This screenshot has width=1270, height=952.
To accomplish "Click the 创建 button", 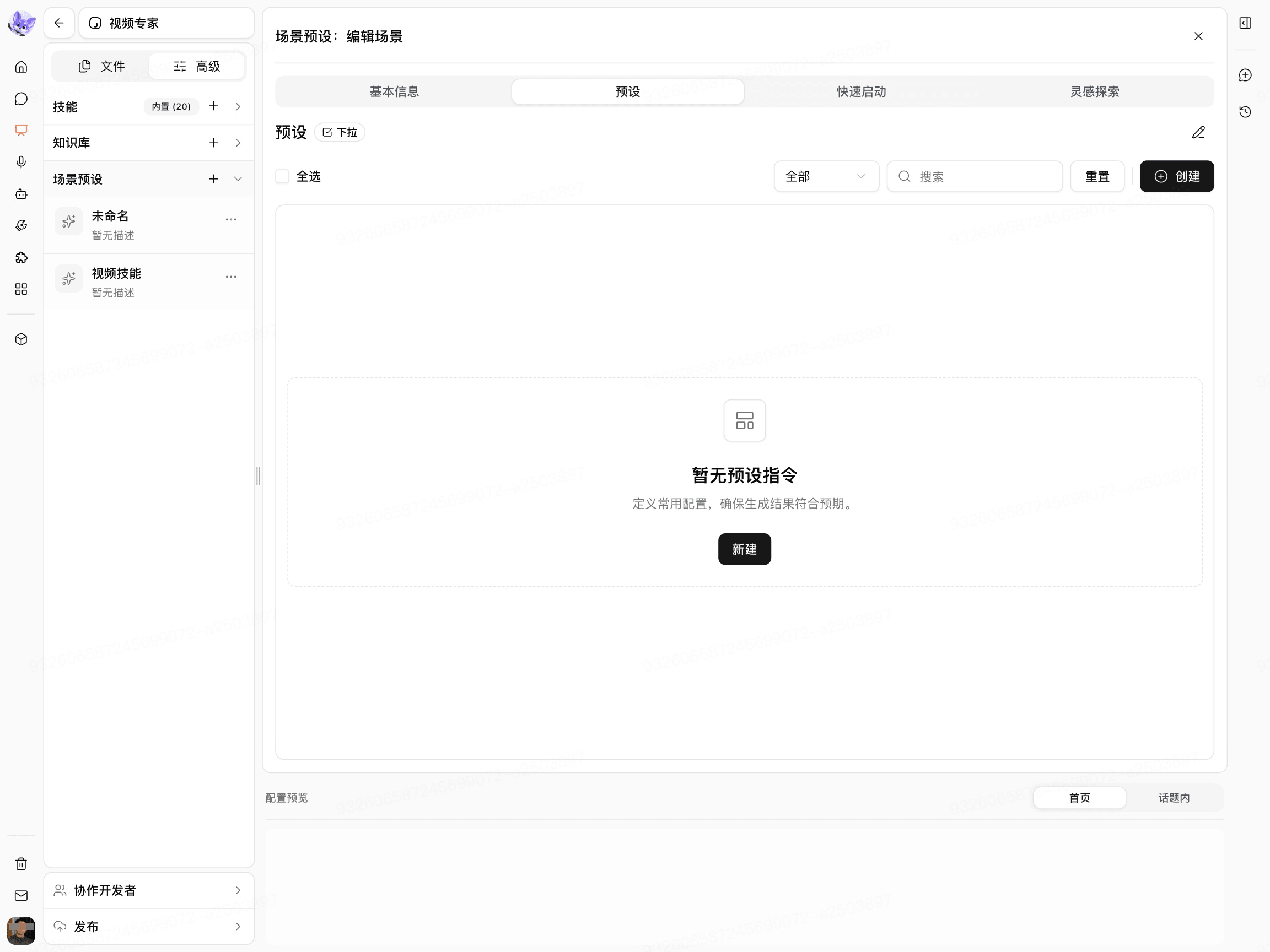I will point(1176,176).
